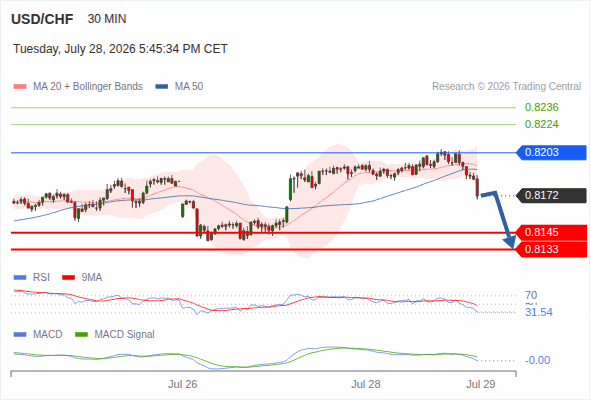Click the blue RSI legend swatch
This screenshot has width=590, height=400.
[20, 278]
